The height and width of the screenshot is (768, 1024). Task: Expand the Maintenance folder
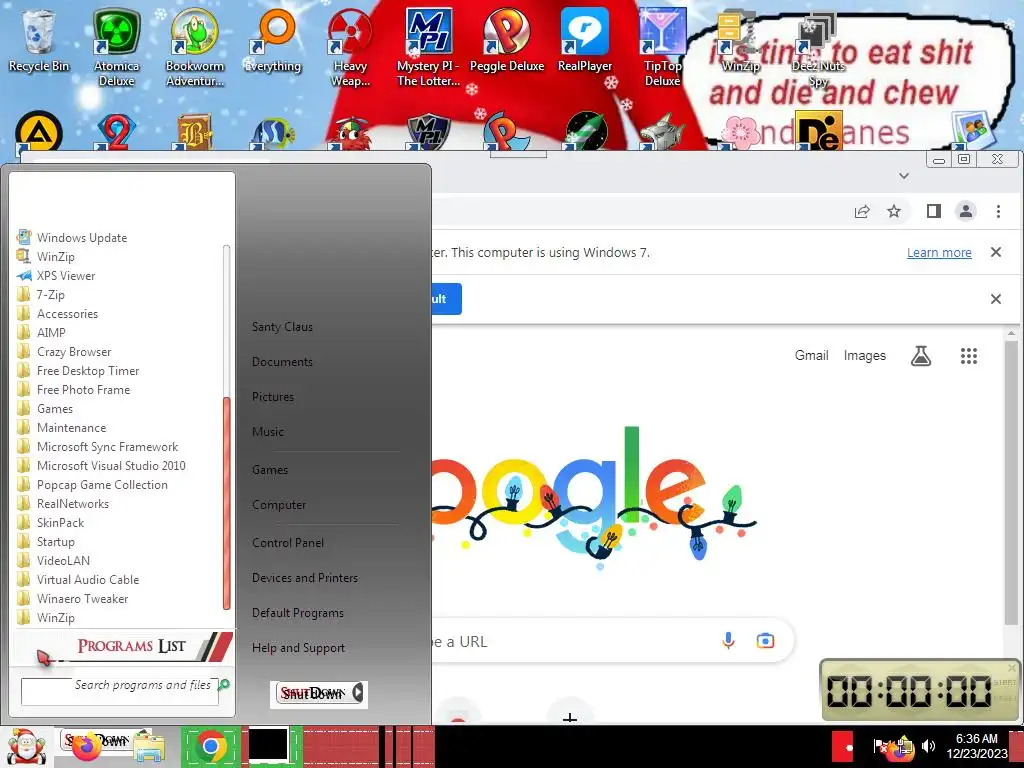coord(71,428)
